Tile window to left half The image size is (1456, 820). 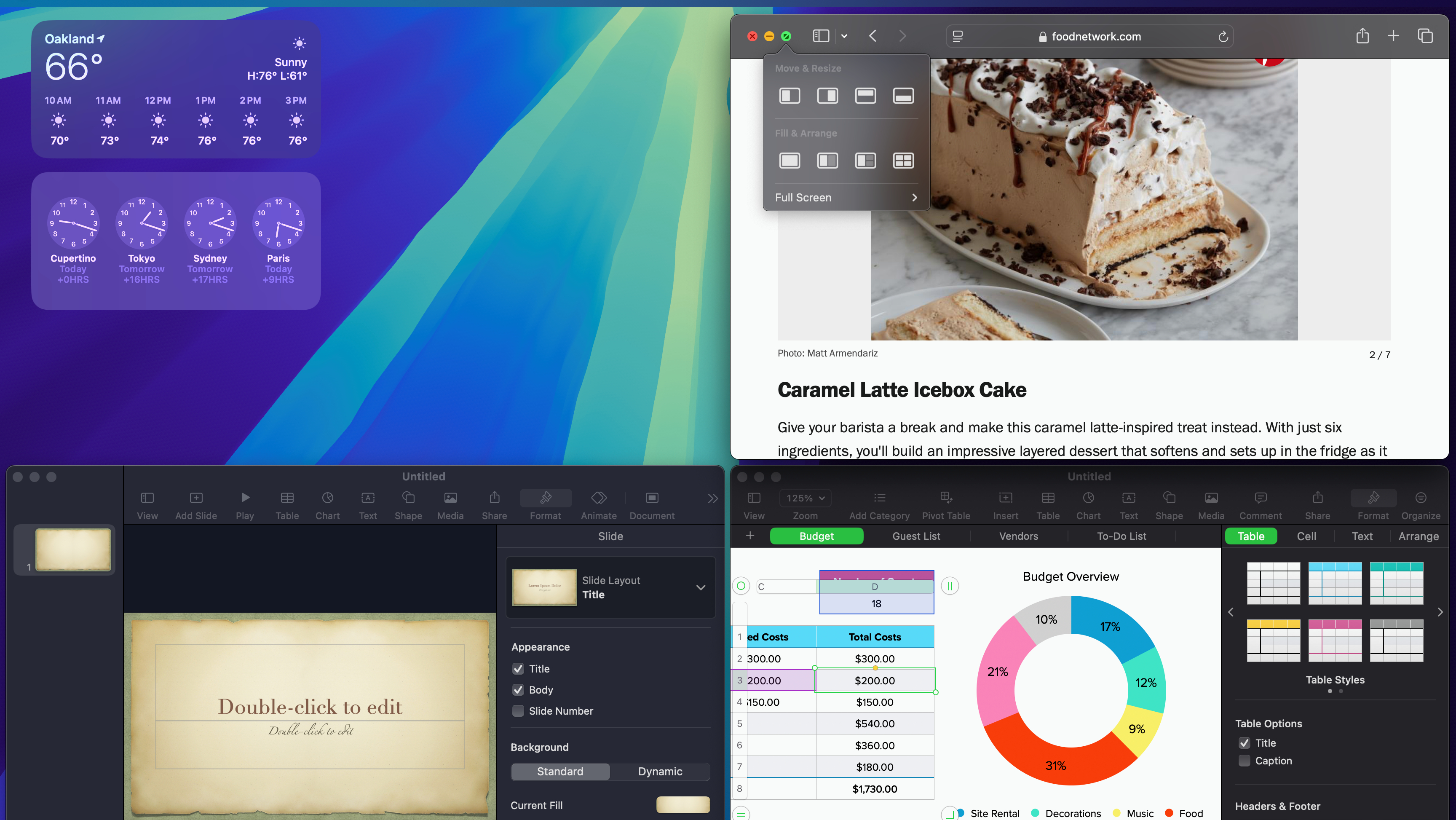pos(790,96)
